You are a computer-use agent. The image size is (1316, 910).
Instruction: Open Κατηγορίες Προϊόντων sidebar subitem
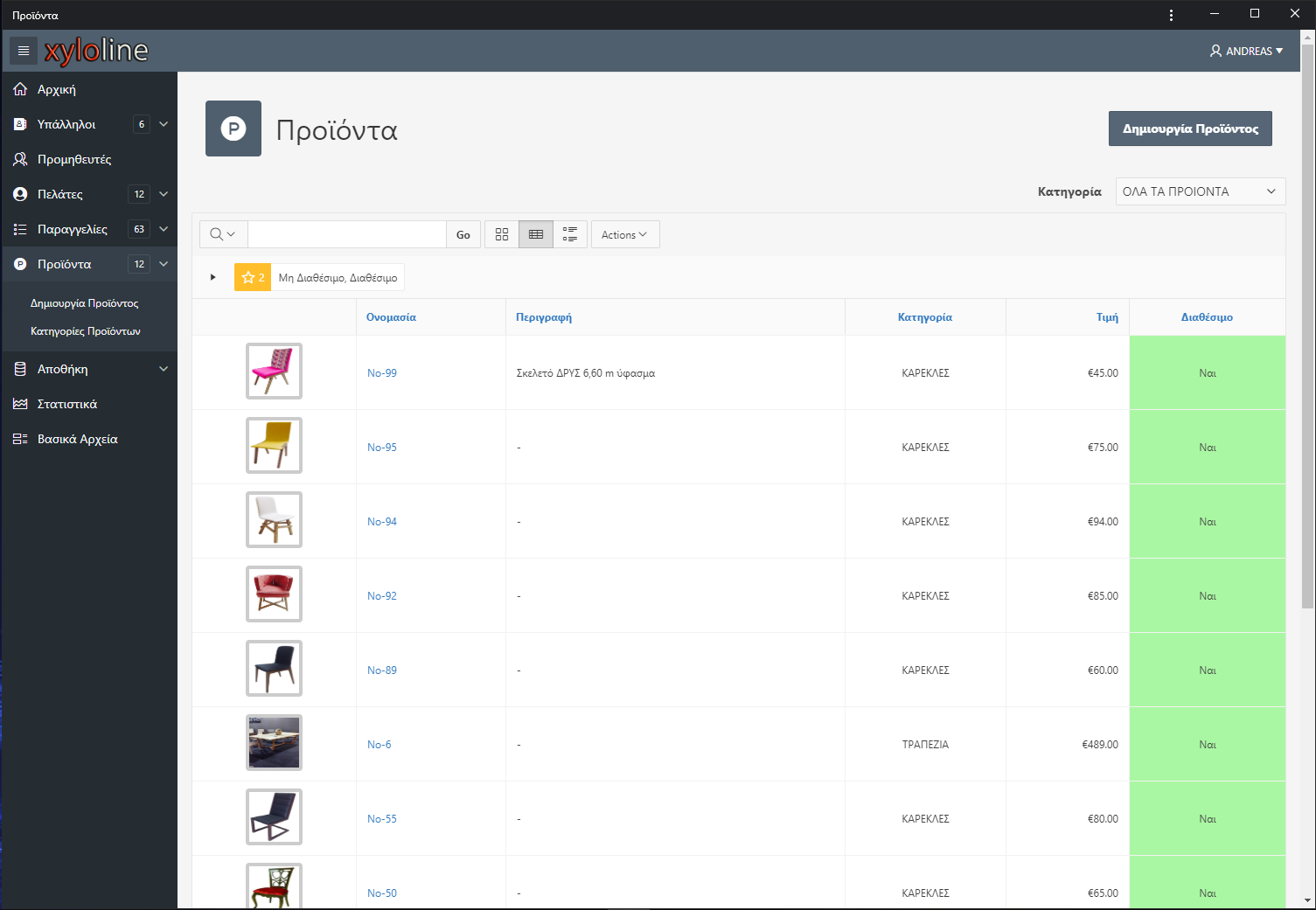[x=86, y=331]
